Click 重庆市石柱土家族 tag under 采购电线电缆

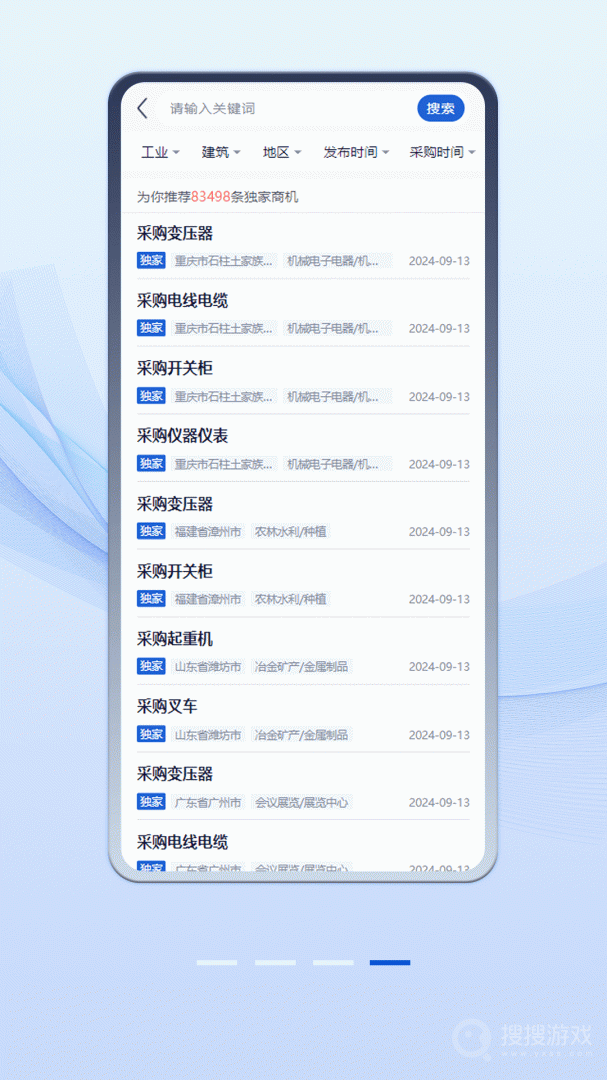224,329
